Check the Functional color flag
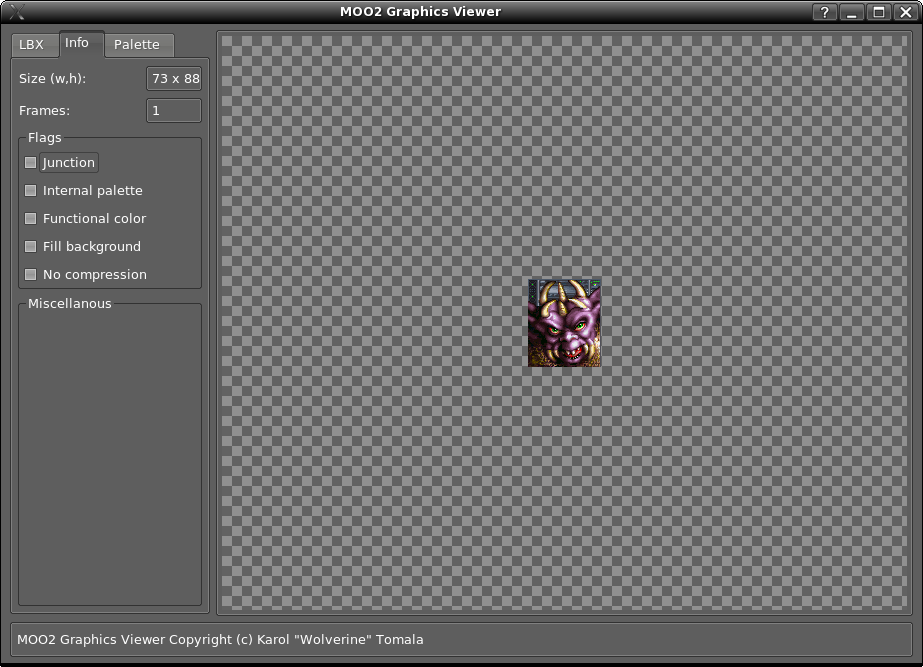The image size is (923, 667). 30,218
